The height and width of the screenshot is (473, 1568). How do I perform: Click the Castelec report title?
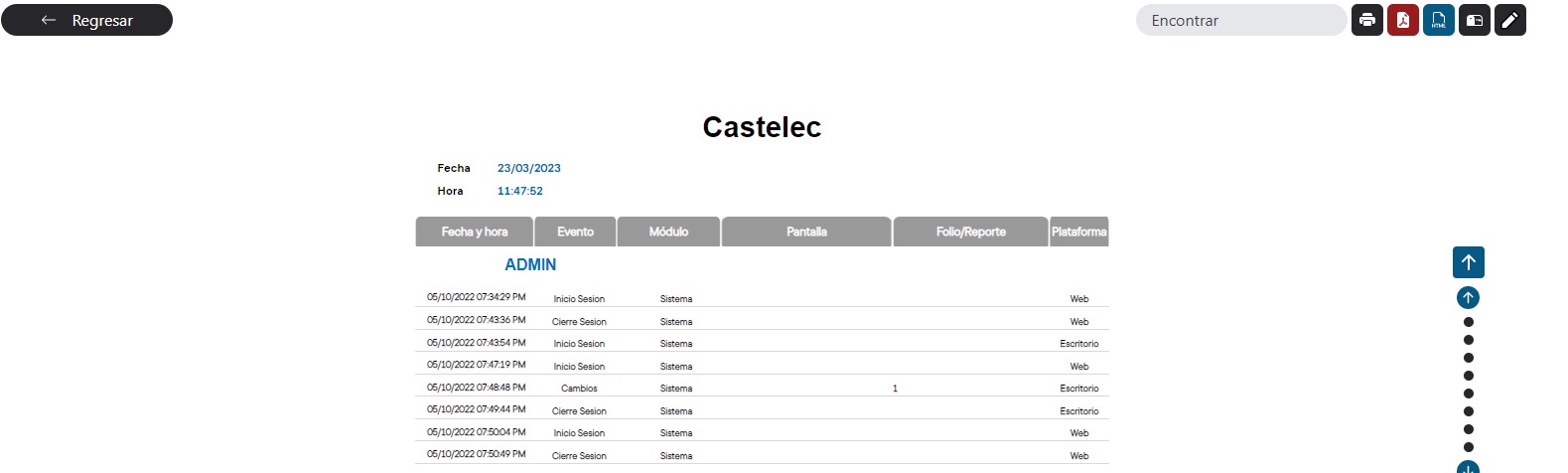pyautogui.click(x=762, y=127)
